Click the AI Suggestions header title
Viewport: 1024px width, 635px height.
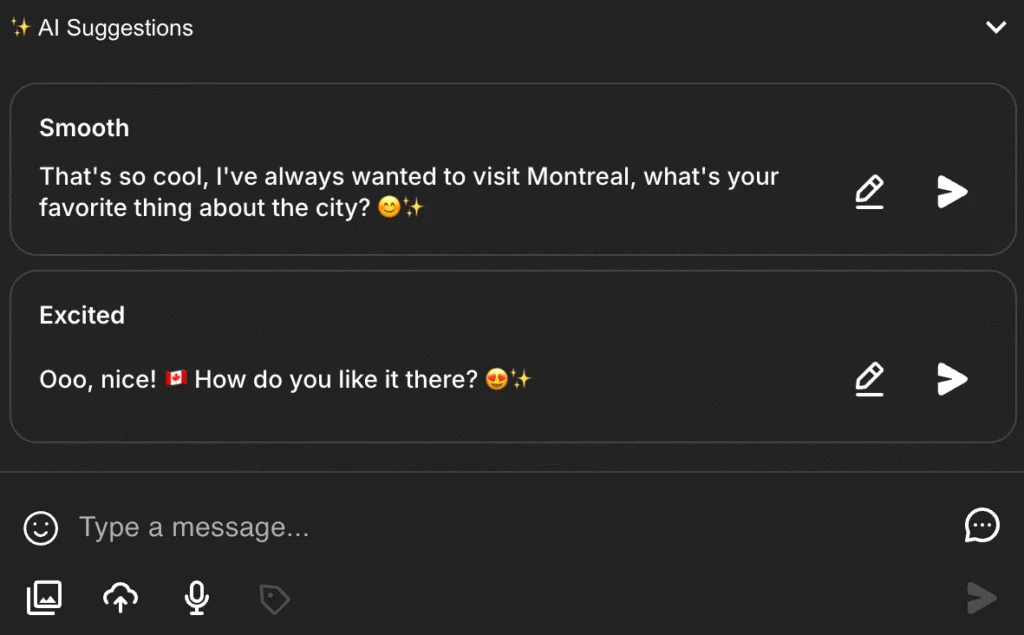tap(115, 28)
